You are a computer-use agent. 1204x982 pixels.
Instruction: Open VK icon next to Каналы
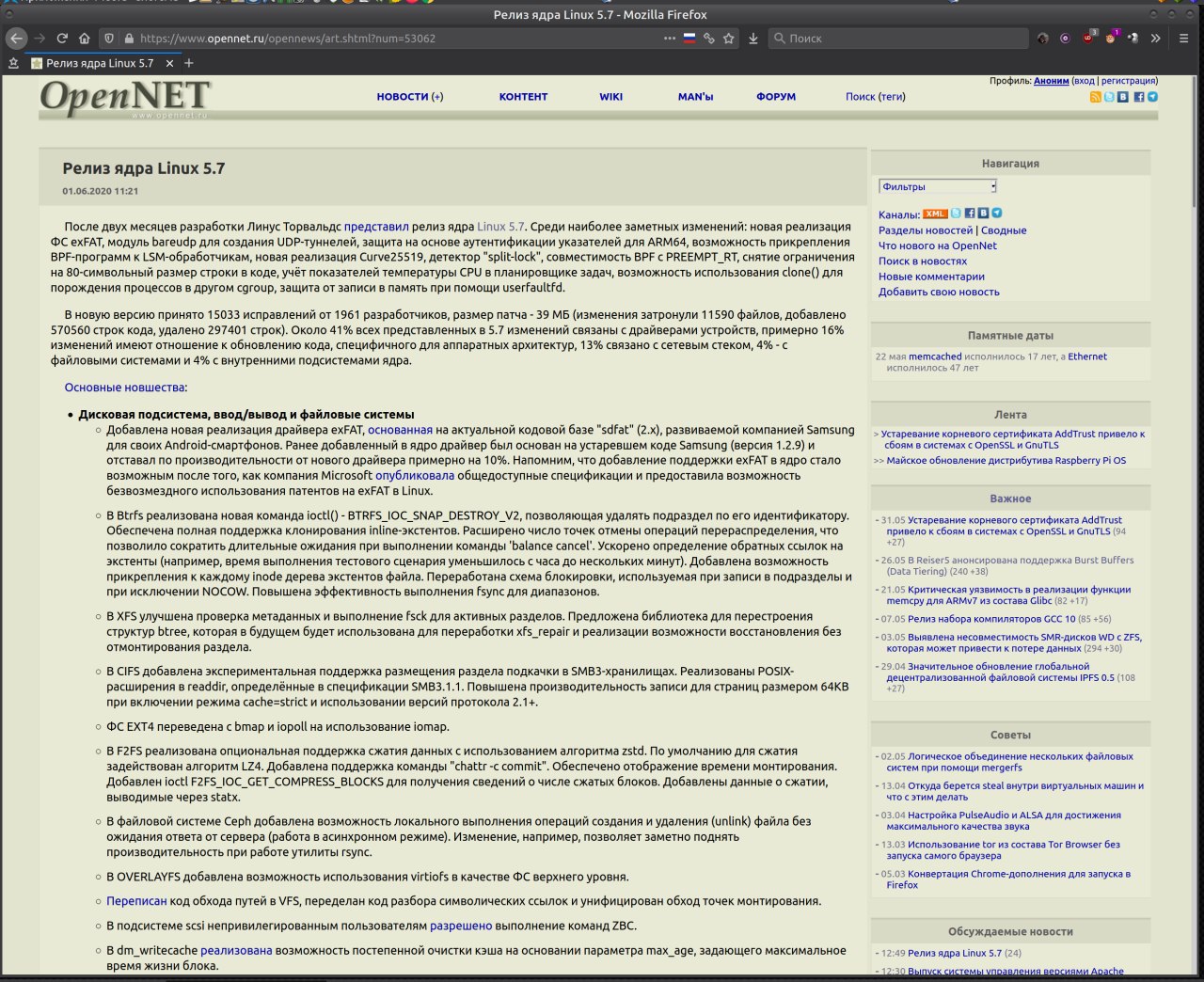tap(983, 214)
